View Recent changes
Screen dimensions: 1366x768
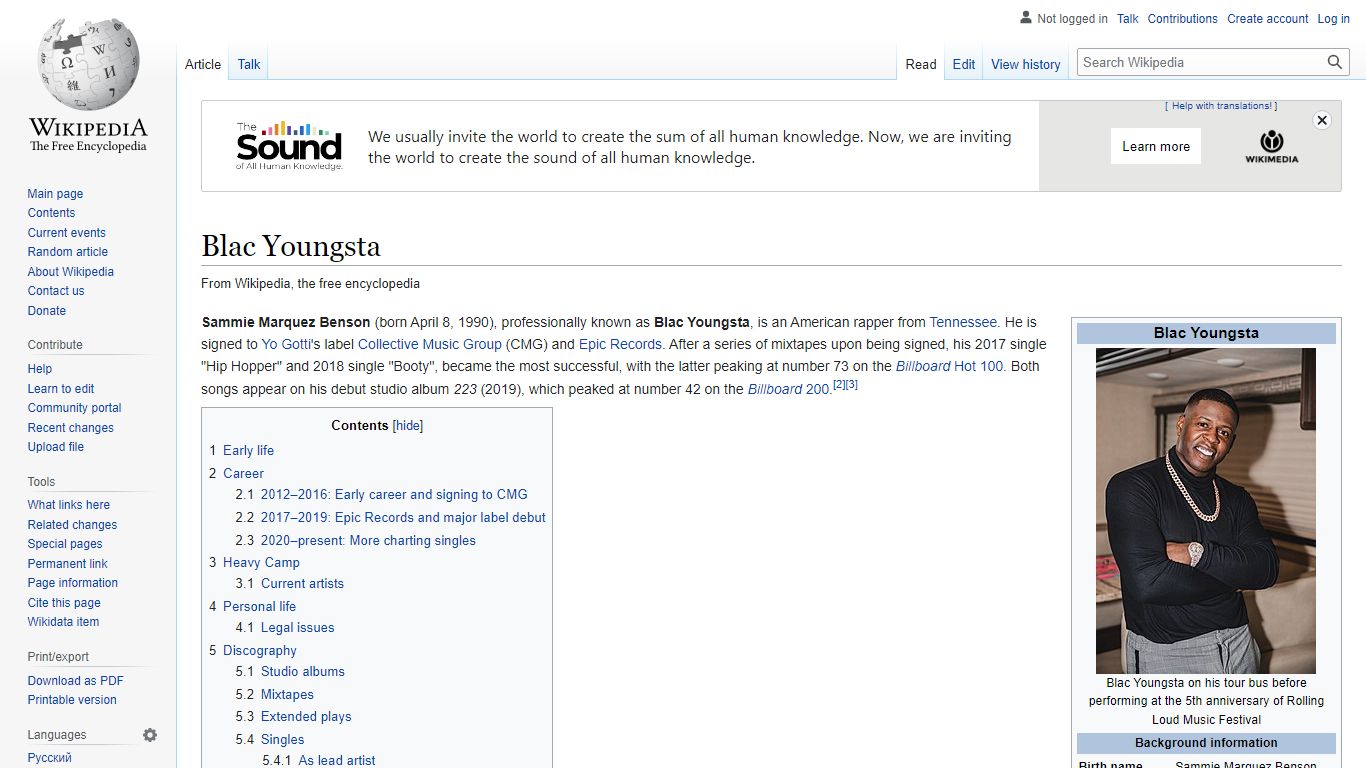[70, 428]
